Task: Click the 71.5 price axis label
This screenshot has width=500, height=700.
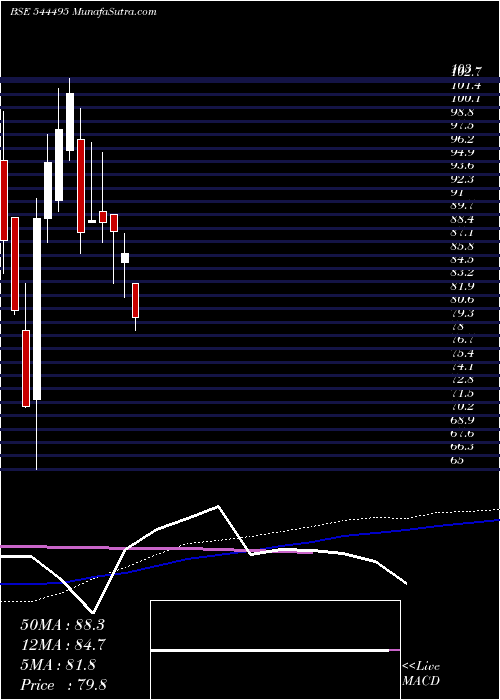Action: tap(464, 393)
